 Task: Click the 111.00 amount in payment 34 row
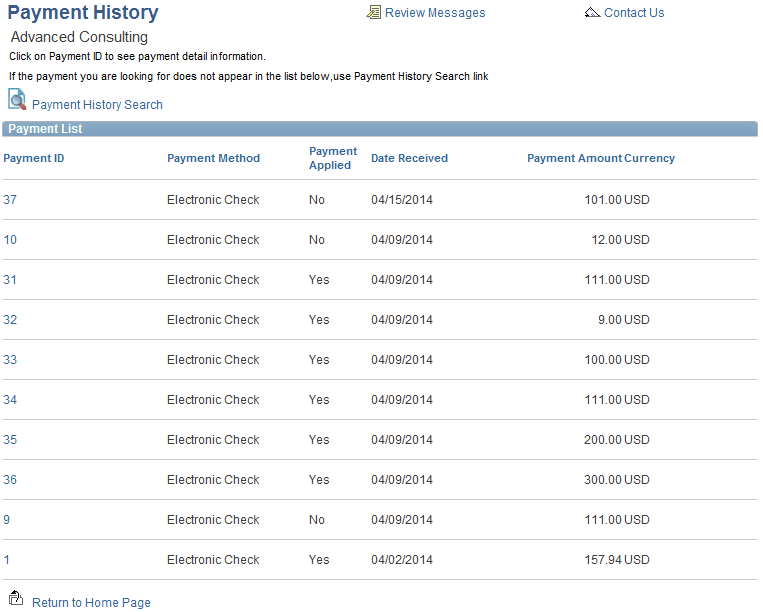[x=603, y=399]
